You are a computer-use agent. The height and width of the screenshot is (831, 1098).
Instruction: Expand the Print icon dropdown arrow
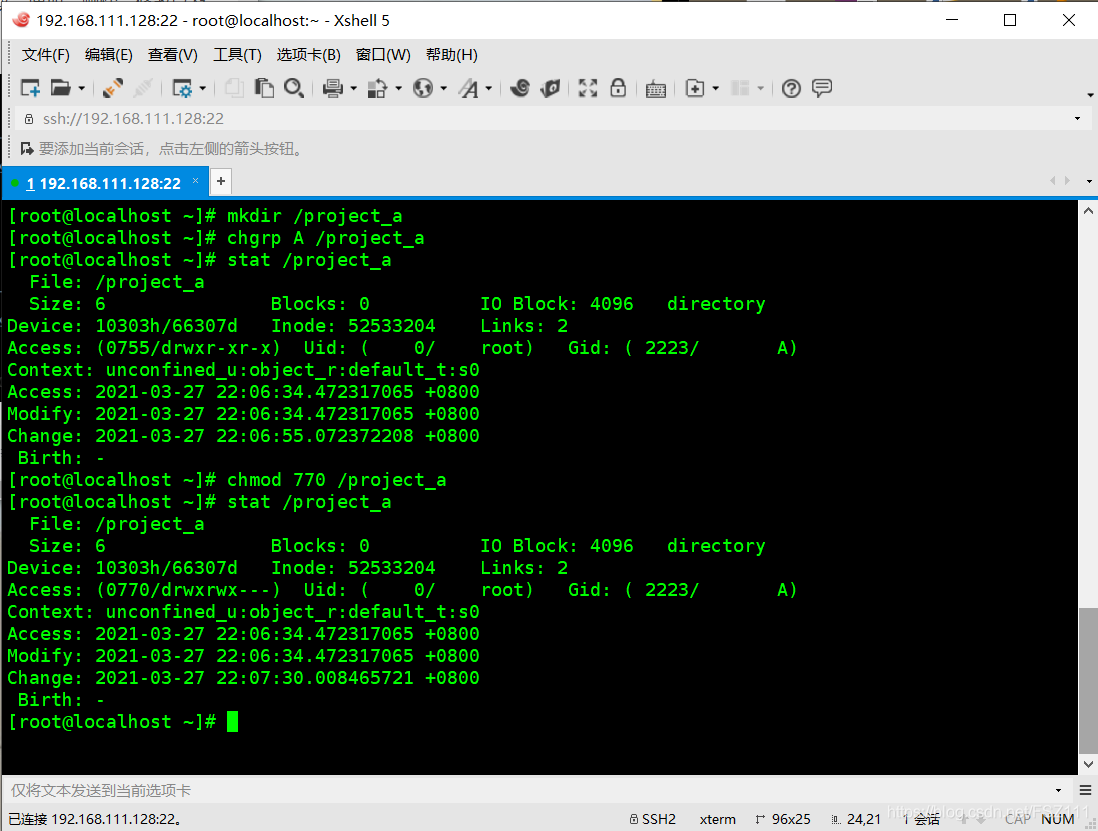pos(353,88)
